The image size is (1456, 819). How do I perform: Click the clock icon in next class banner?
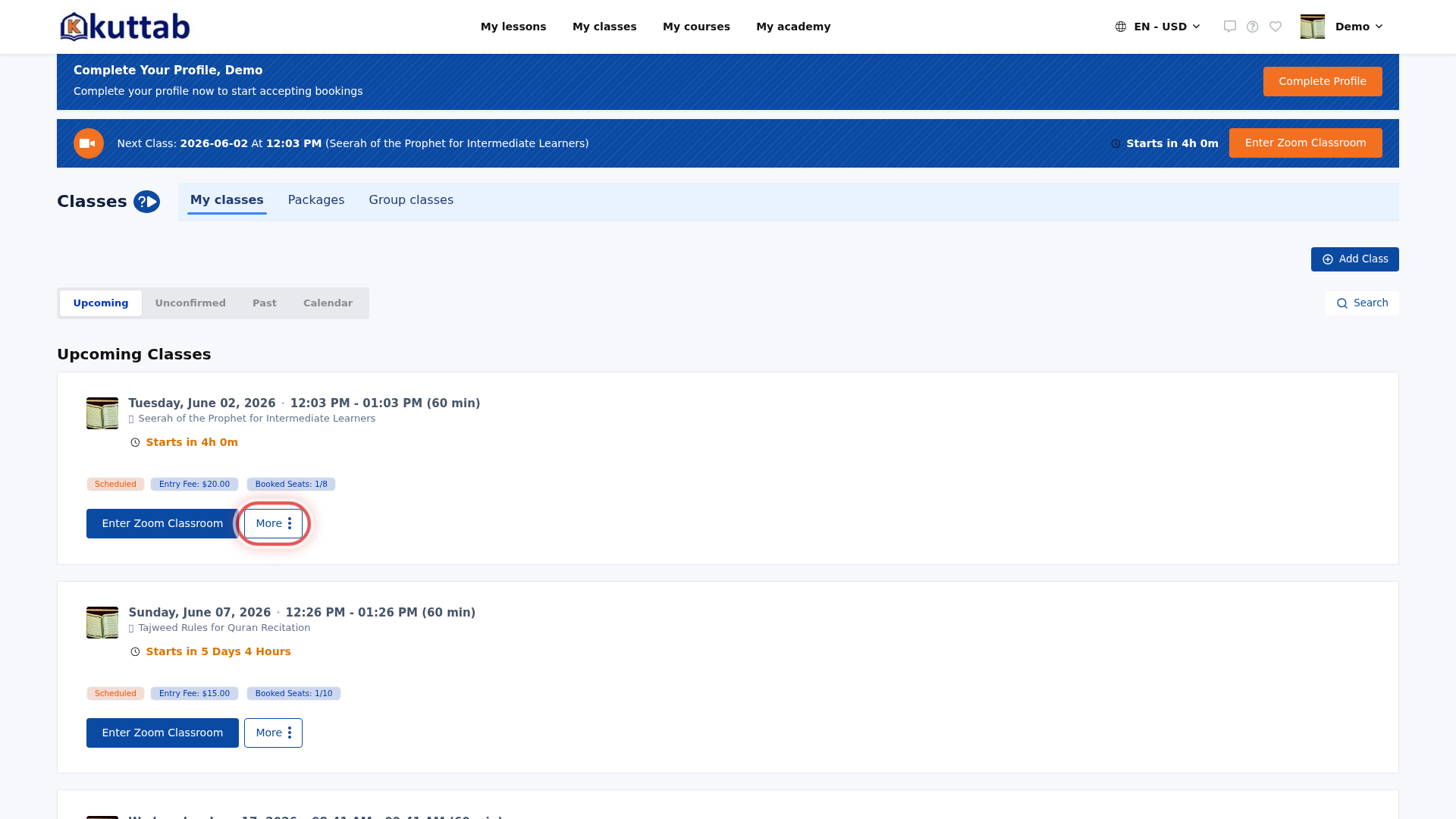1116,144
